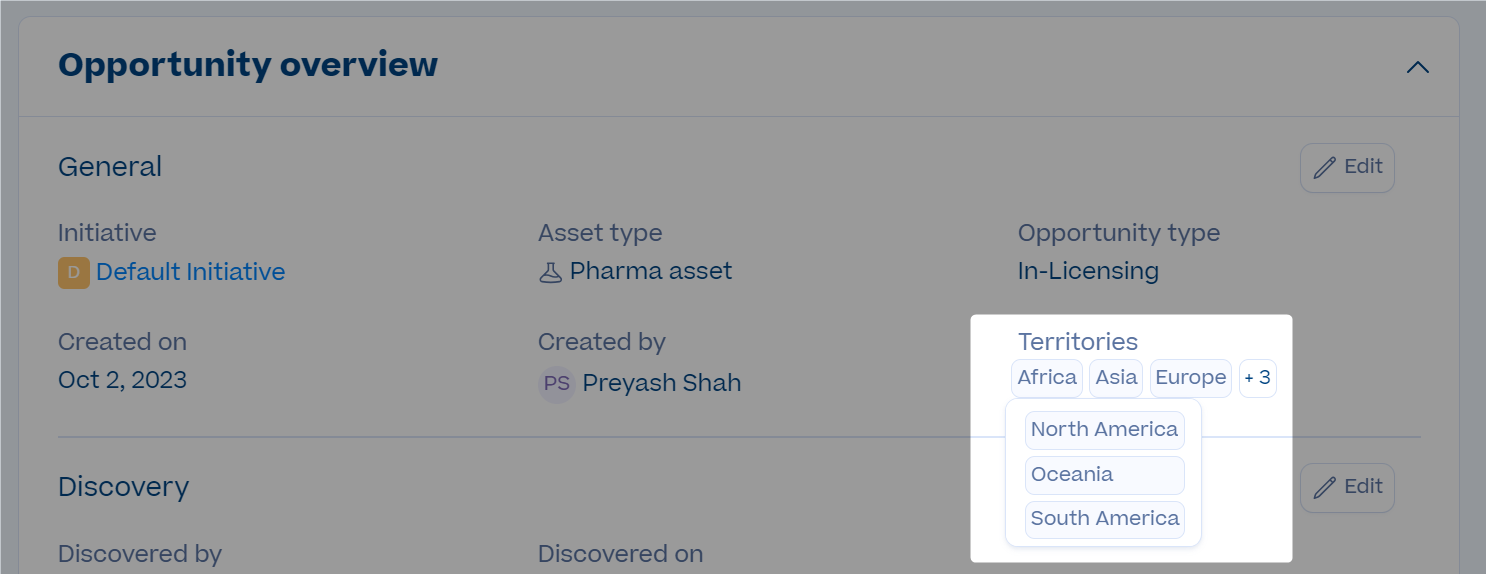Click the pencil icon in General's Edit button
Viewport: 1486px width, 574px height.
[x=1324, y=168]
